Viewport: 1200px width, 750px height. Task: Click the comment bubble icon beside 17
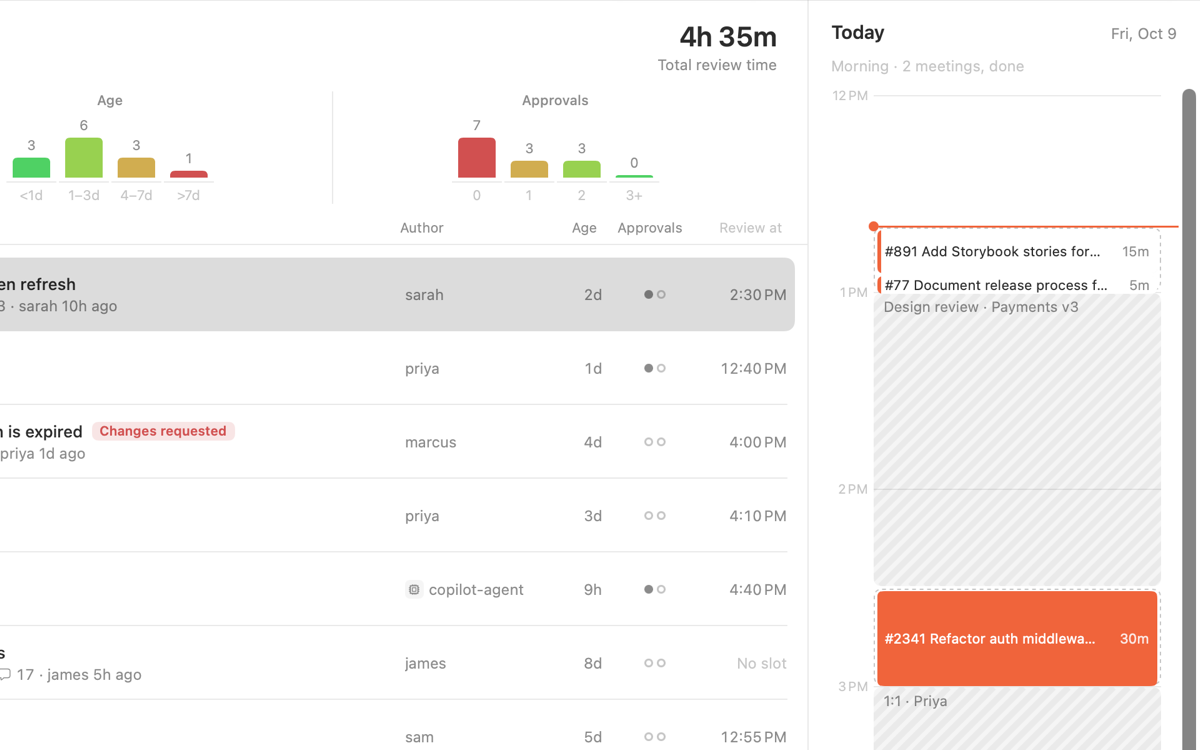click(x=5, y=675)
